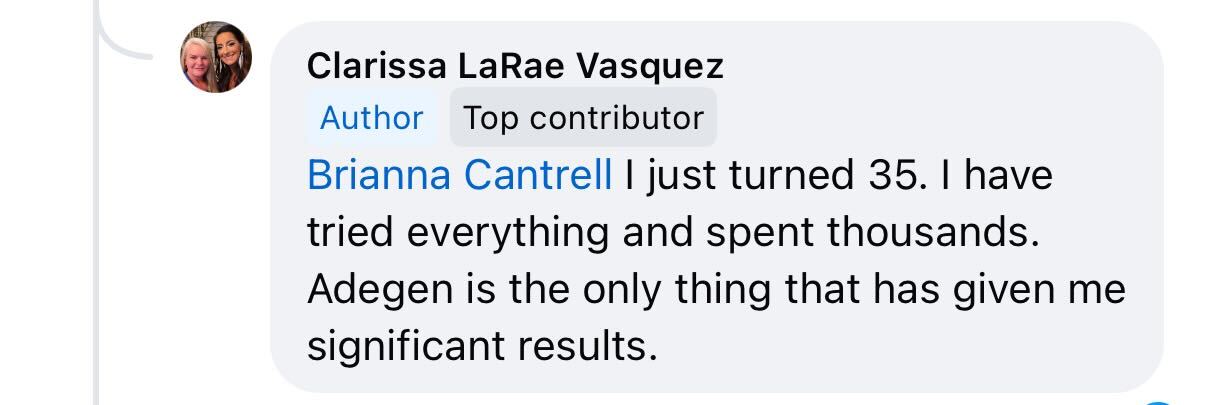Open Clarissa LaRae Vasquez's profile picture
Screen dimensions: 1206x405
coord(216,57)
